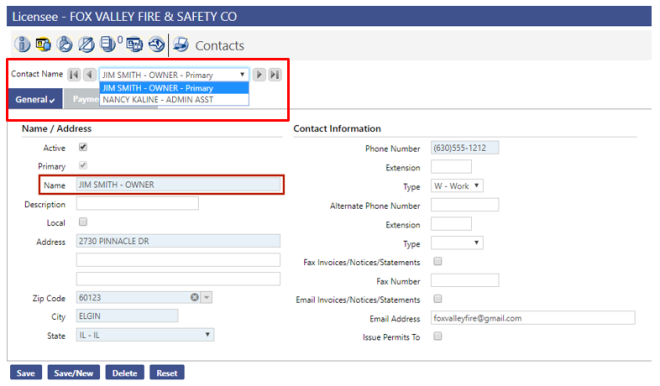The image size is (660, 386).
Task: Jump to first contact record
Action: pos(74,75)
